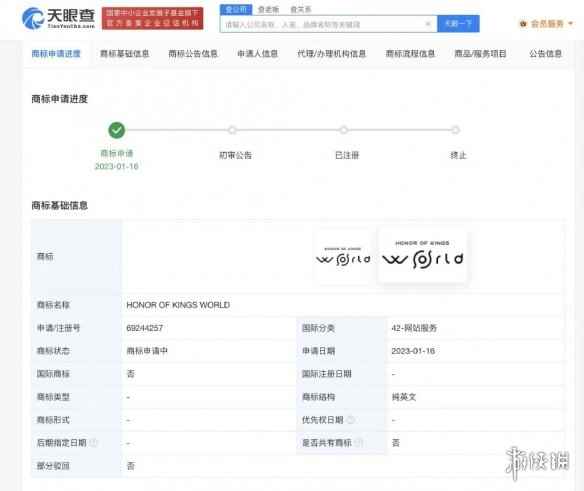Select the 查公司 search tab
Screen dimensions: 584x491
click(x=236, y=9)
